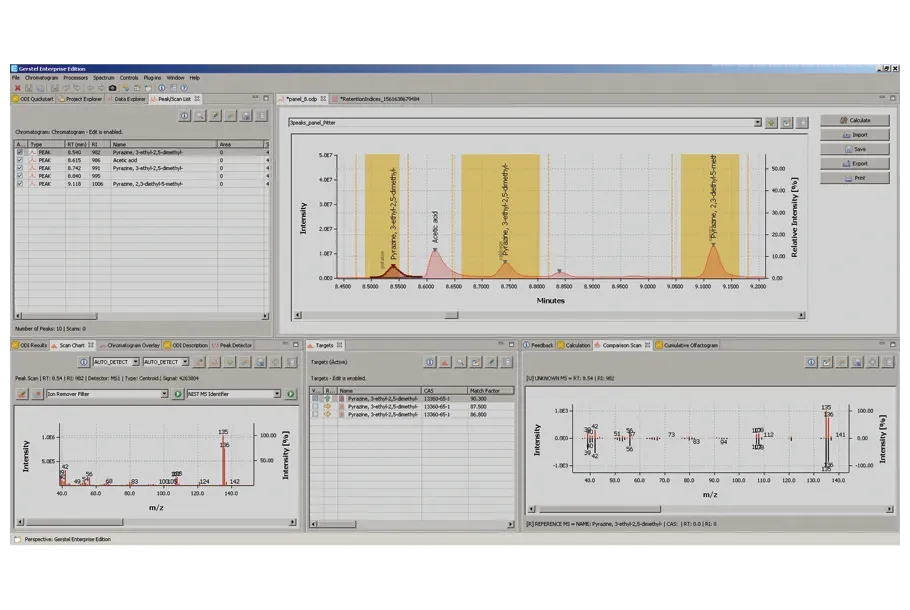This screenshot has width=910, height=610.
Task: Toggle checkbox for Pyrazine, 2,3-diethyl-5-methyl- peak
Action: point(19,184)
